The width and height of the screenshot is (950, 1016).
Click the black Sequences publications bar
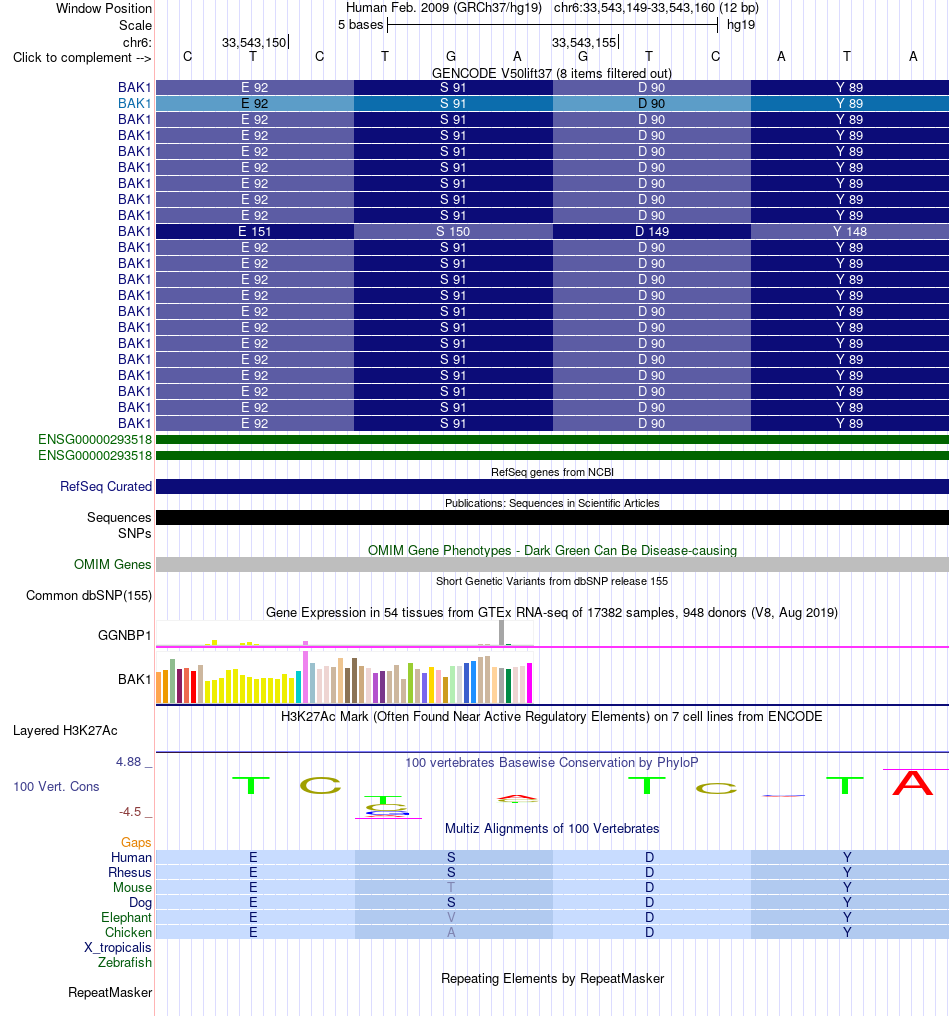pos(552,518)
